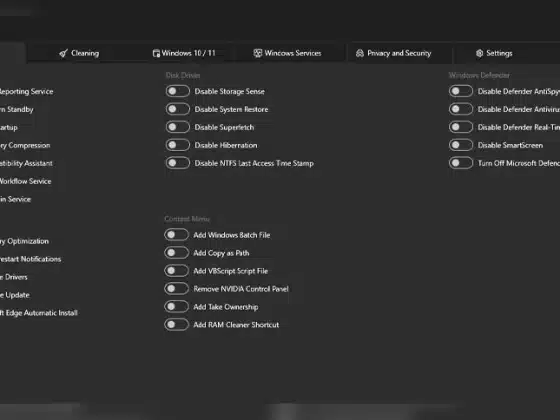The width and height of the screenshot is (560, 420).
Task: Enable Disable SmartScreen switch
Action: [461, 145]
